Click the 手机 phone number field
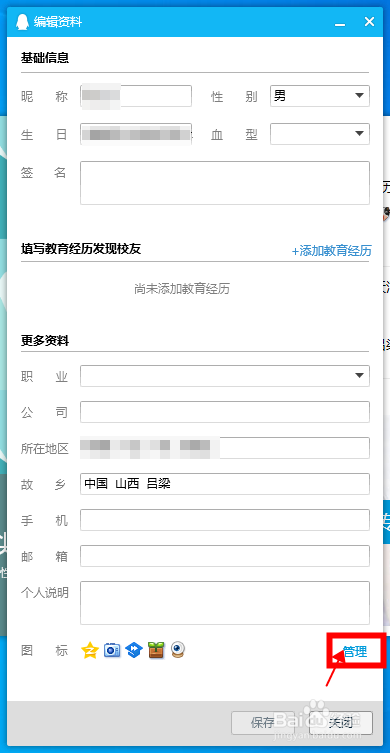Image resolution: width=390 pixels, height=753 pixels. pos(225,520)
